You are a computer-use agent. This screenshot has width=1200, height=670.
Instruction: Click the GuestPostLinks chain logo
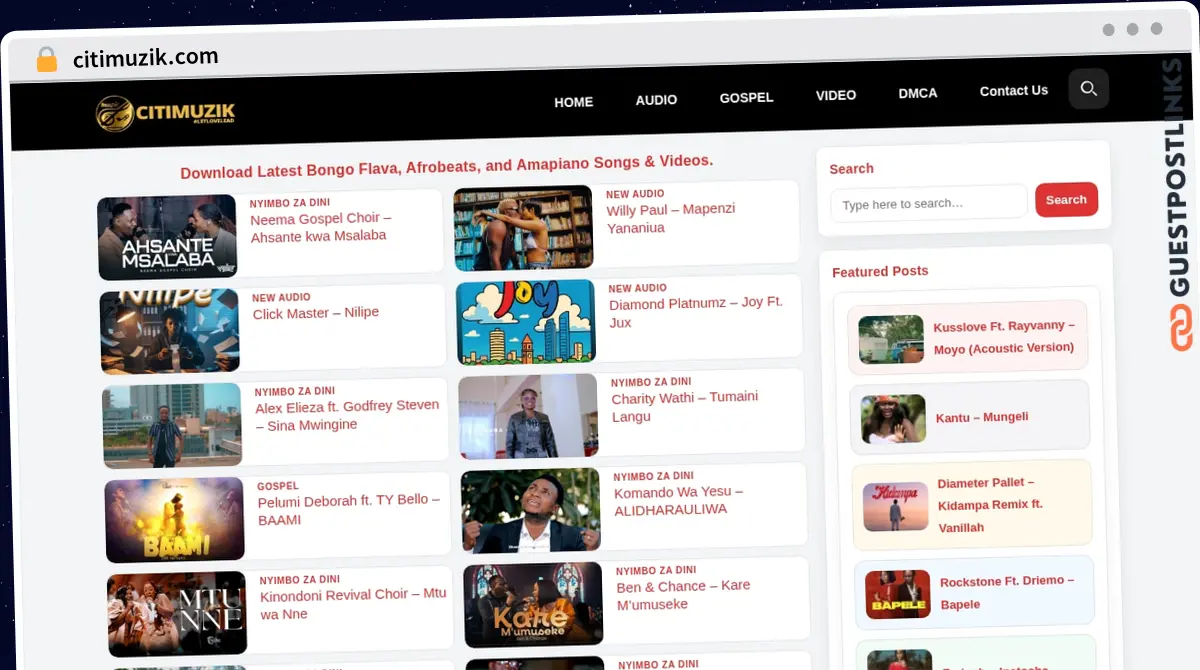1181,328
